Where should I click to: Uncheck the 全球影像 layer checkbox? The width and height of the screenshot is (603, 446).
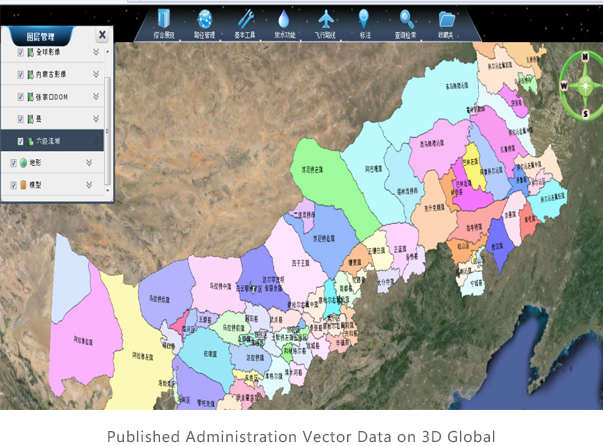[21, 51]
